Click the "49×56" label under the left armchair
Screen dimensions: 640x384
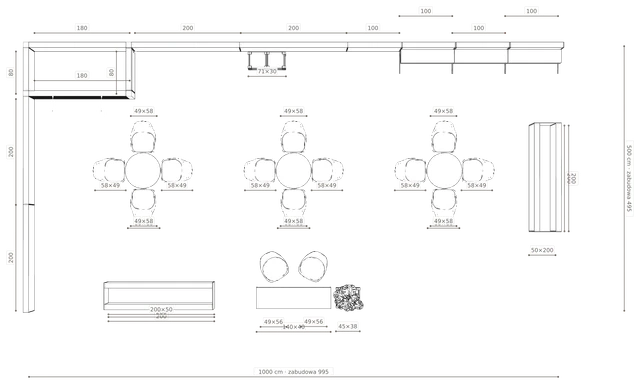(273, 322)
